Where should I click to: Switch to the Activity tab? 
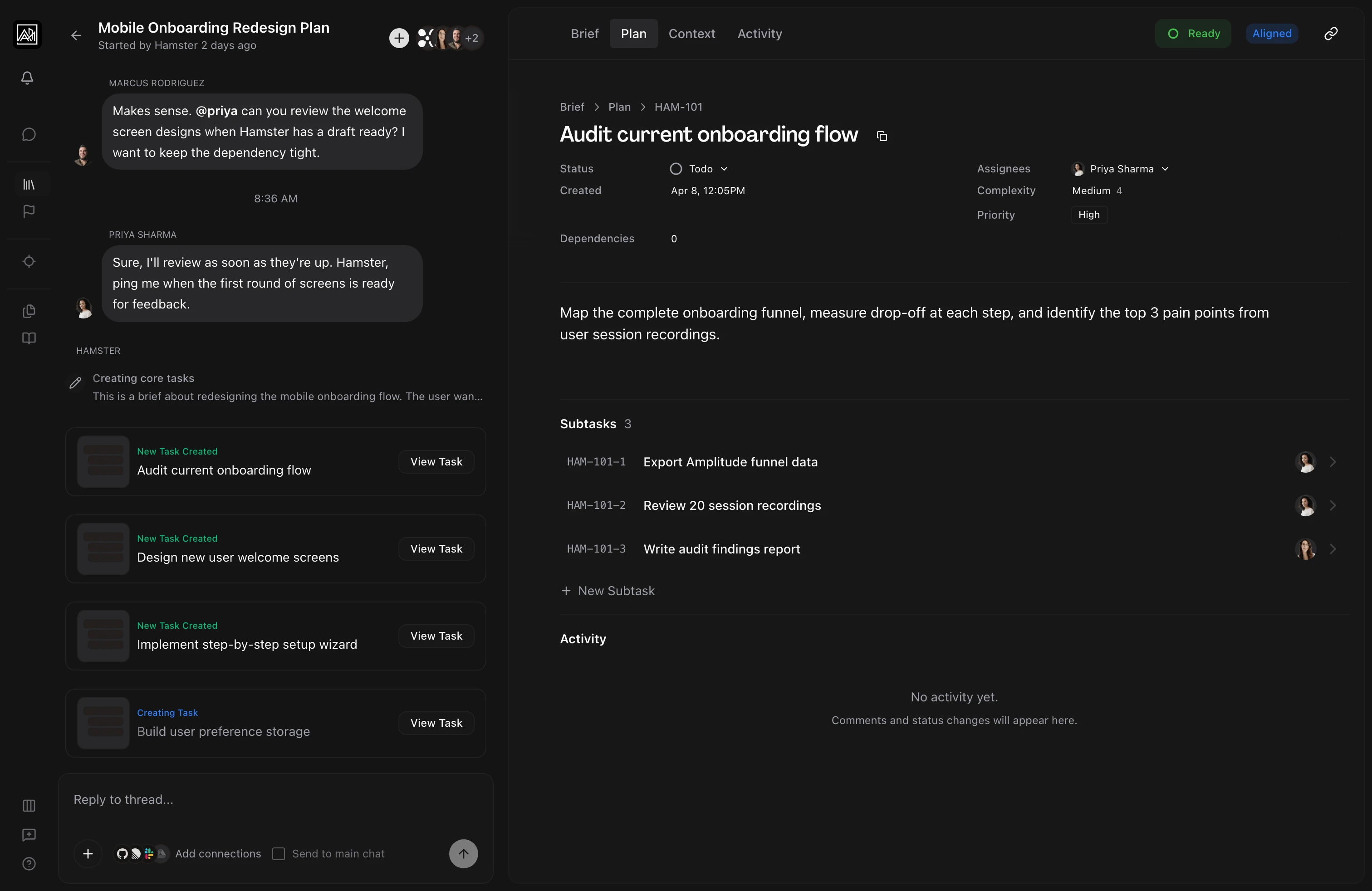[x=759, y=34]
